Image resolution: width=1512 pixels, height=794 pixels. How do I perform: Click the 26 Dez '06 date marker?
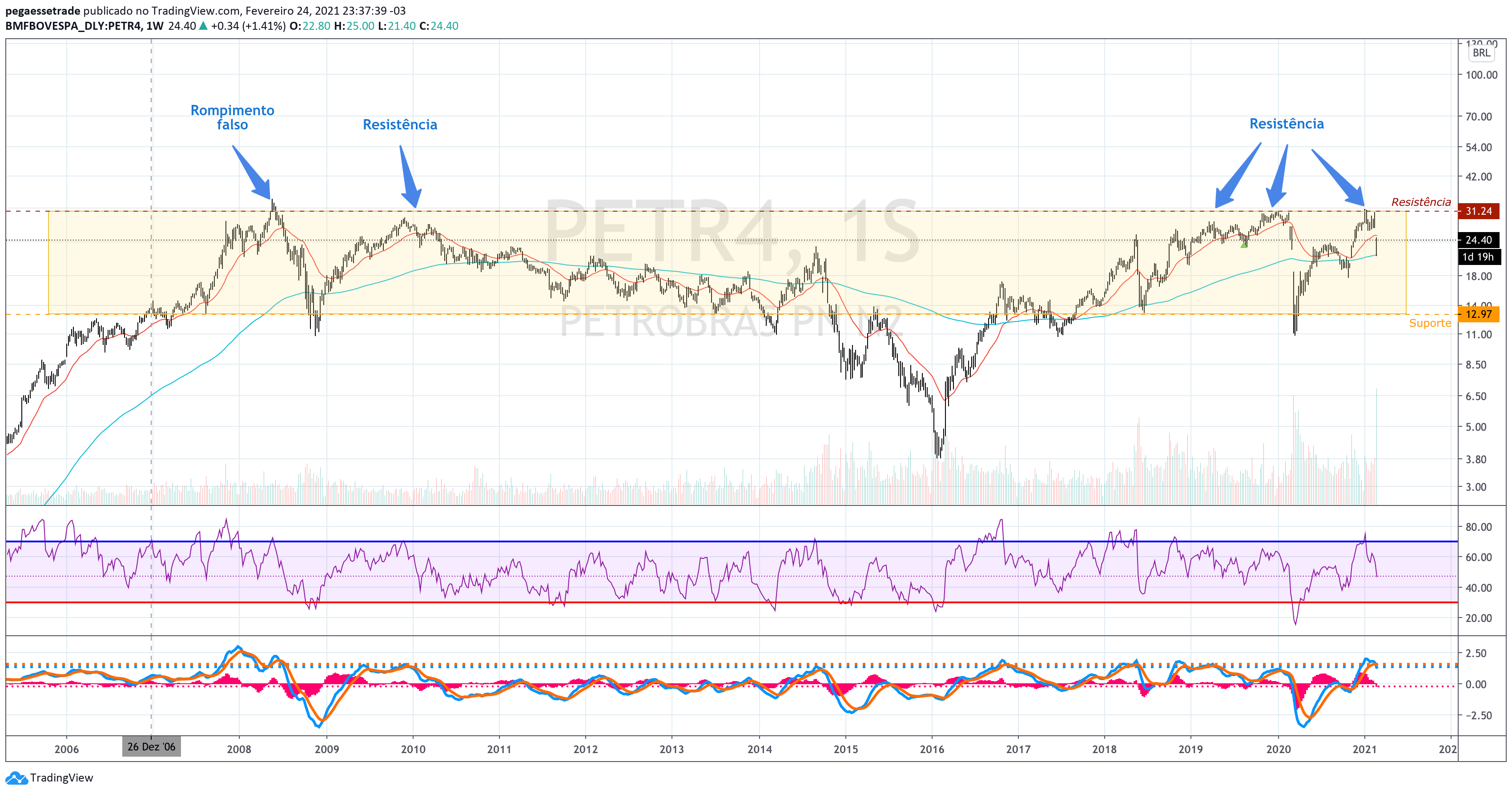coord(152,747)
